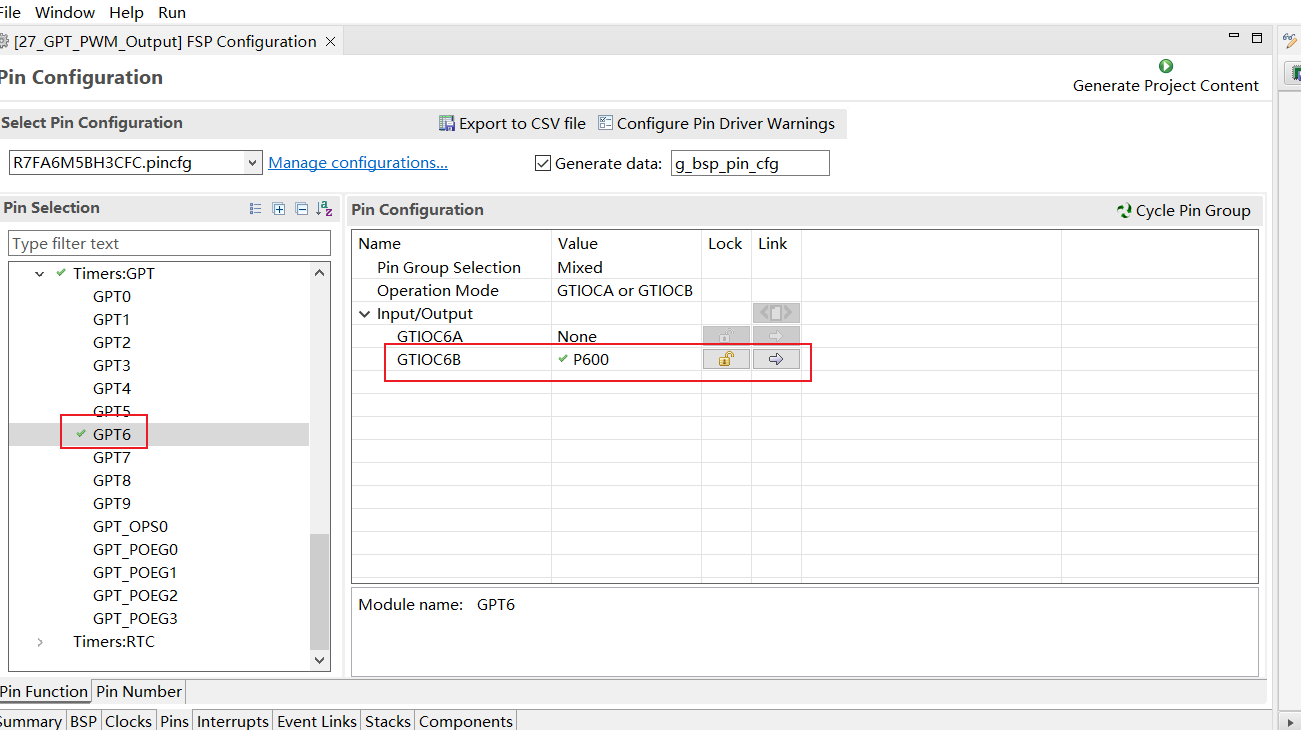Click the link arrow for GTIOC6B
1301x730 pixels.
click(776, 359)
